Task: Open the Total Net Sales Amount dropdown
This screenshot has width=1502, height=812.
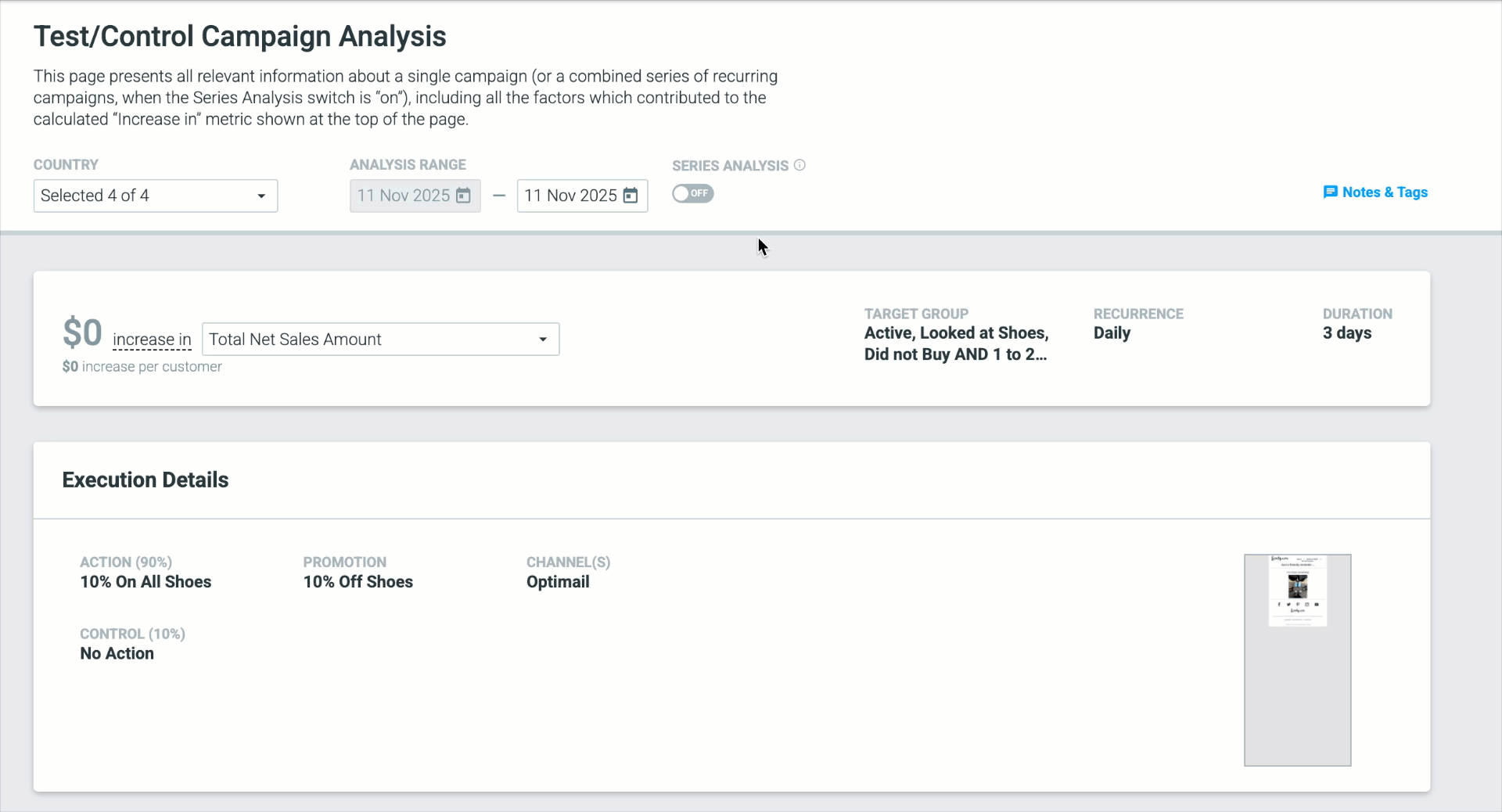Action: pyautogui.click(x=380, y=340)
